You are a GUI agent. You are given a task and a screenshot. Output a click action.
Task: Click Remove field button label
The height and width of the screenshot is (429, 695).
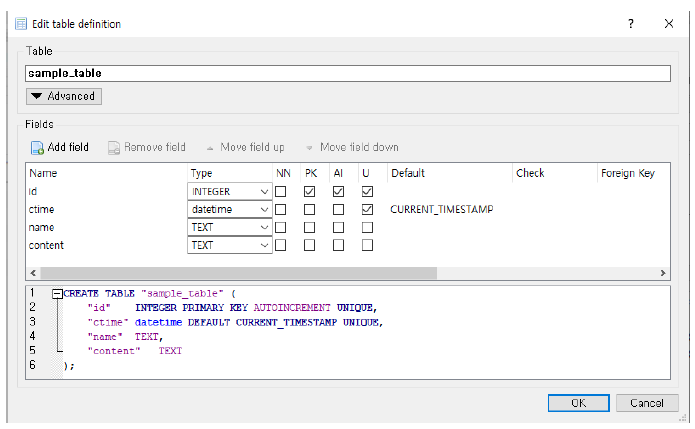coord(155,147)
